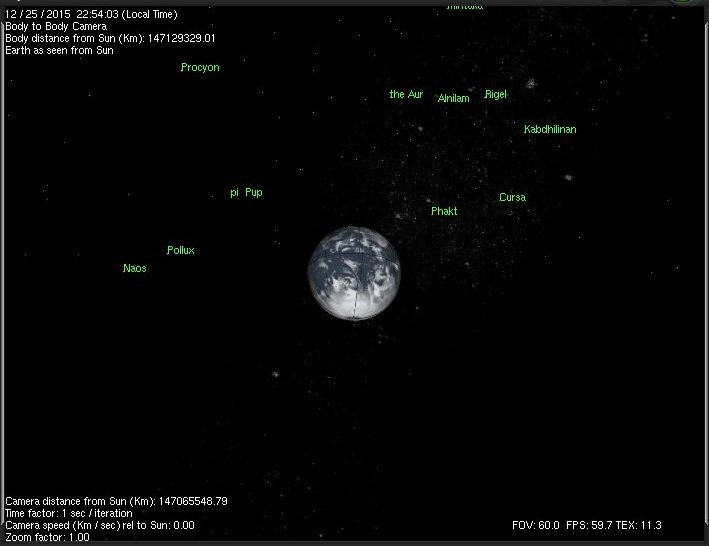Click the Alnilam star label
The height and width of the screenshot is (546, 709).
tap(454, 98)
